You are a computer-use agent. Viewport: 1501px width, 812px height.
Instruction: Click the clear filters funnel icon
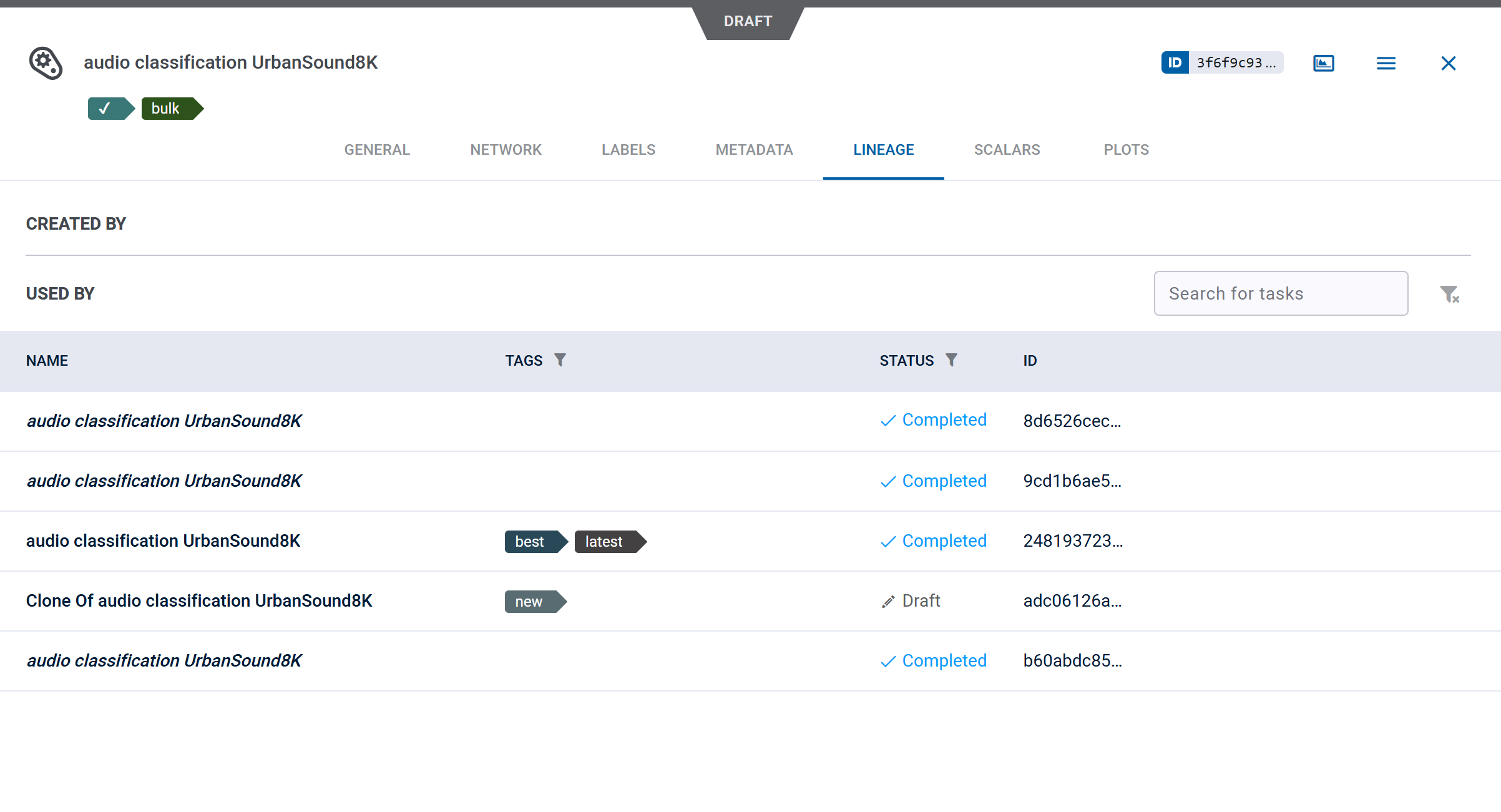(1449, 294)
